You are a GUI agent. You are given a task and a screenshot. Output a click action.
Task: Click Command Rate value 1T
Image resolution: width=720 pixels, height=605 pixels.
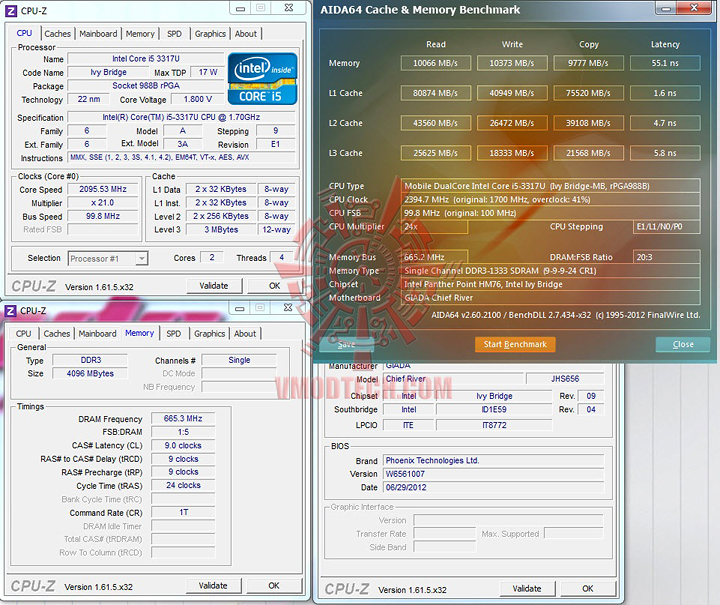[x=183, y=512]
